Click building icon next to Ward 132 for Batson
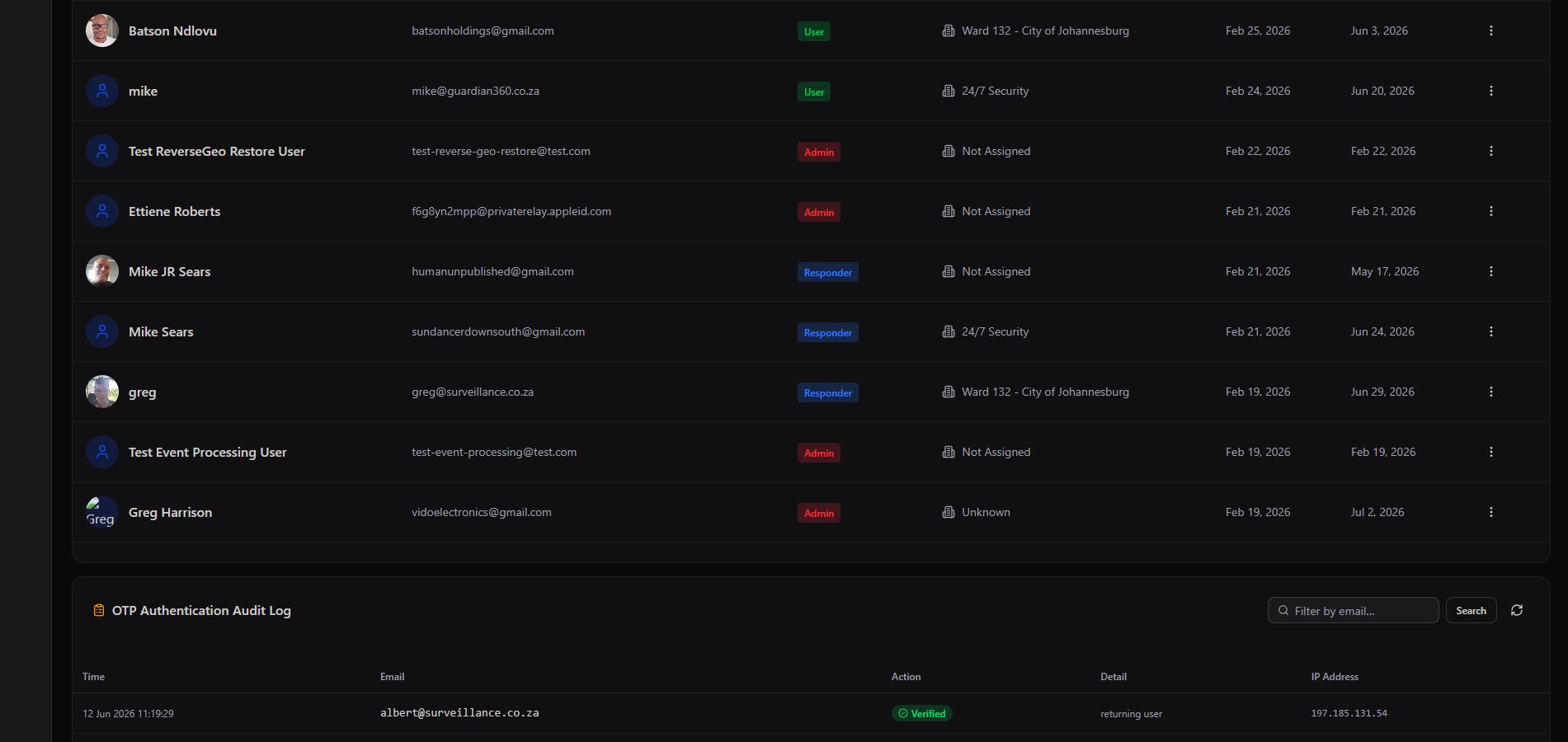The height and width of the screenshot is (742, 1568). [949, 31]
